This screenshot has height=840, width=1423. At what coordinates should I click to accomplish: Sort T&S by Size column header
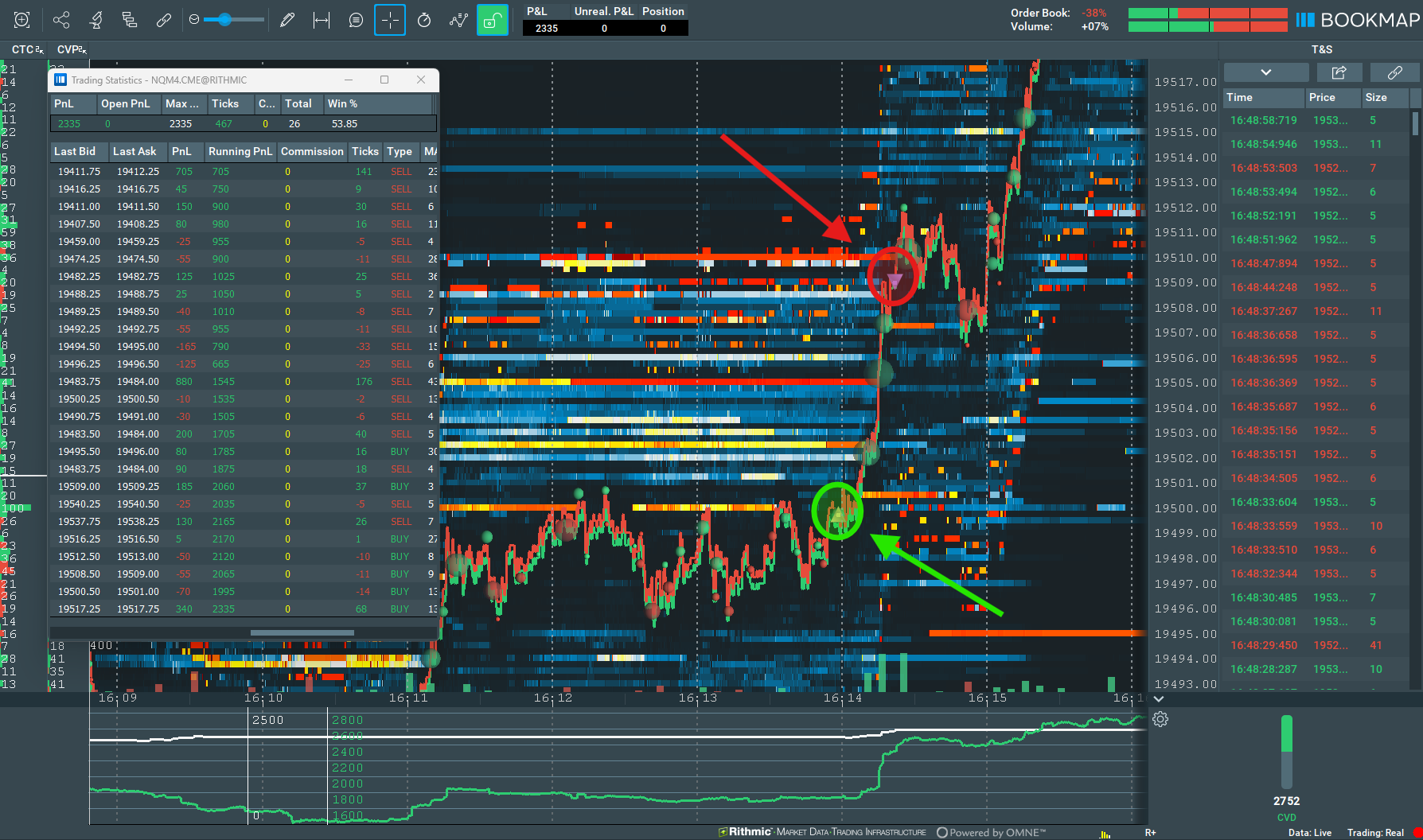tap(1386, 97)
